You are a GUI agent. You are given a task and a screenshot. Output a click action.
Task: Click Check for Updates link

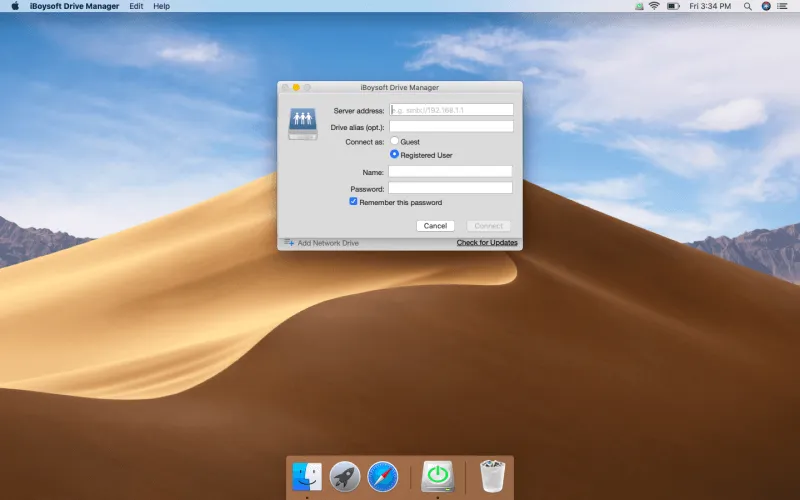click(x=487, y=242)
